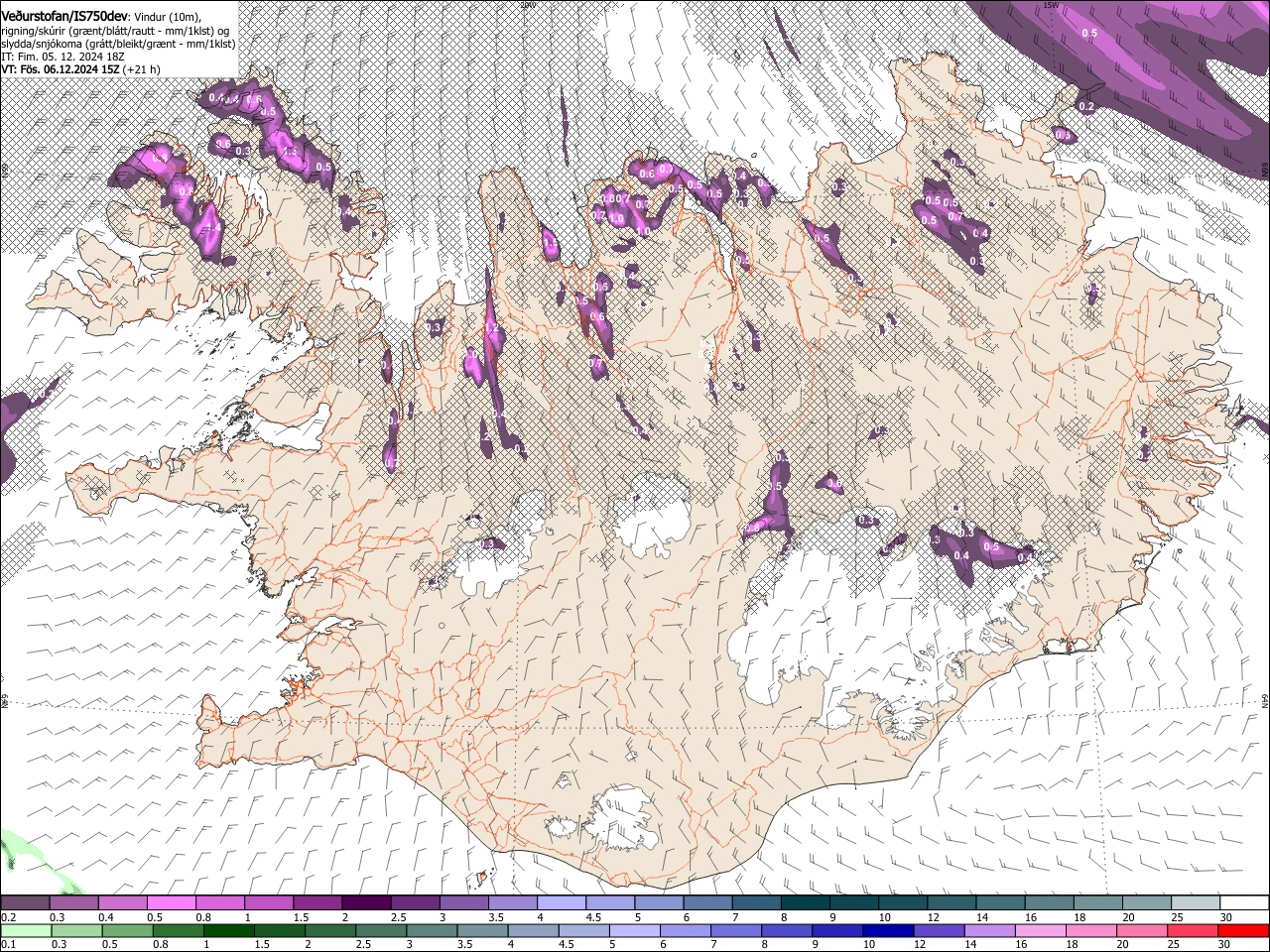Viewport: 1270px width, 952px height.
Task: Select the deep blue lower swatch between 10 and 12
Action: [x=888, y=930]
